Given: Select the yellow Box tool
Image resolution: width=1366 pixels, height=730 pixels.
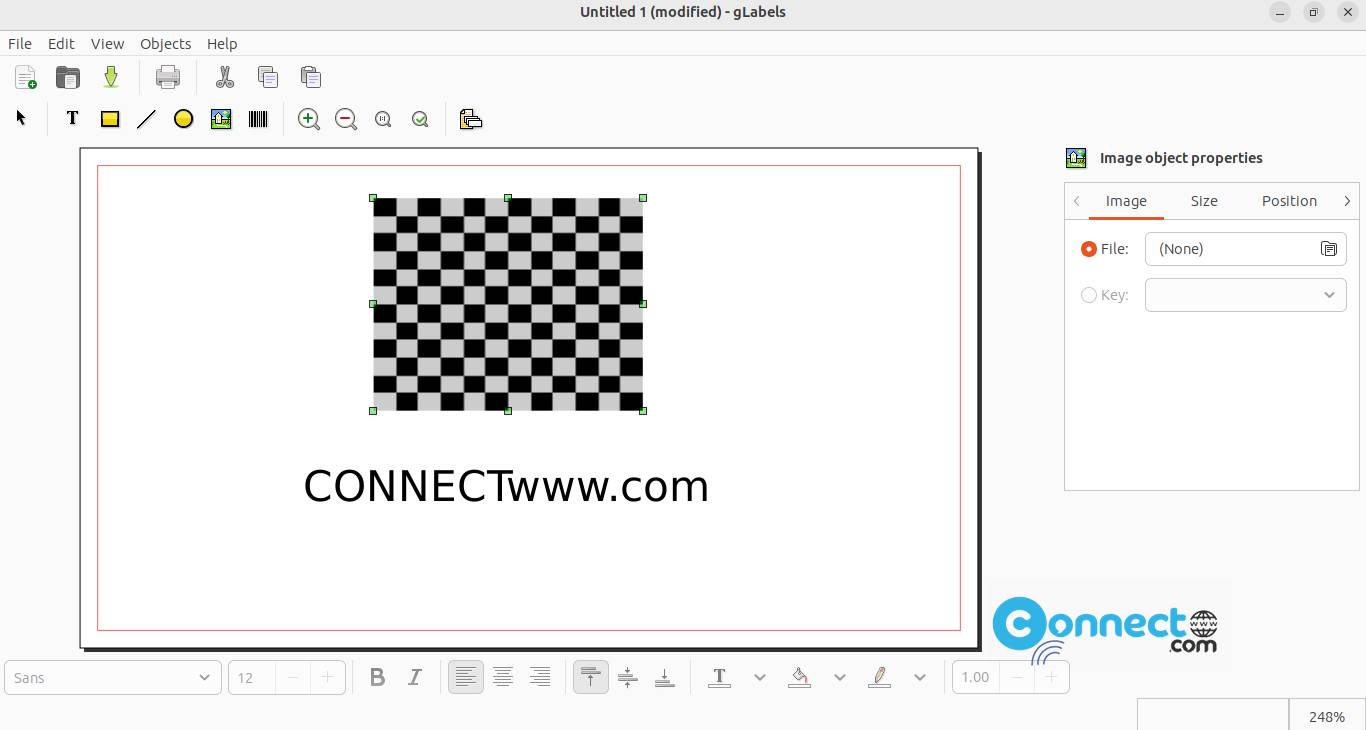Looking at the screenshot, I should pos(110,119).
